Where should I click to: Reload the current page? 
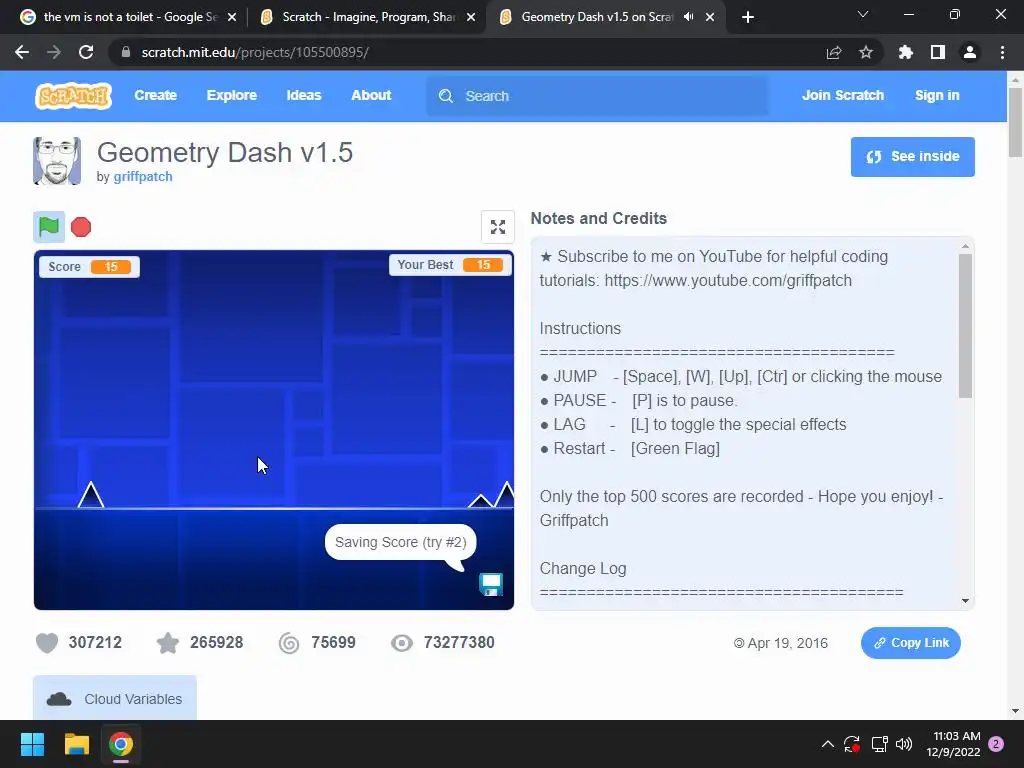tap(86, 52)
